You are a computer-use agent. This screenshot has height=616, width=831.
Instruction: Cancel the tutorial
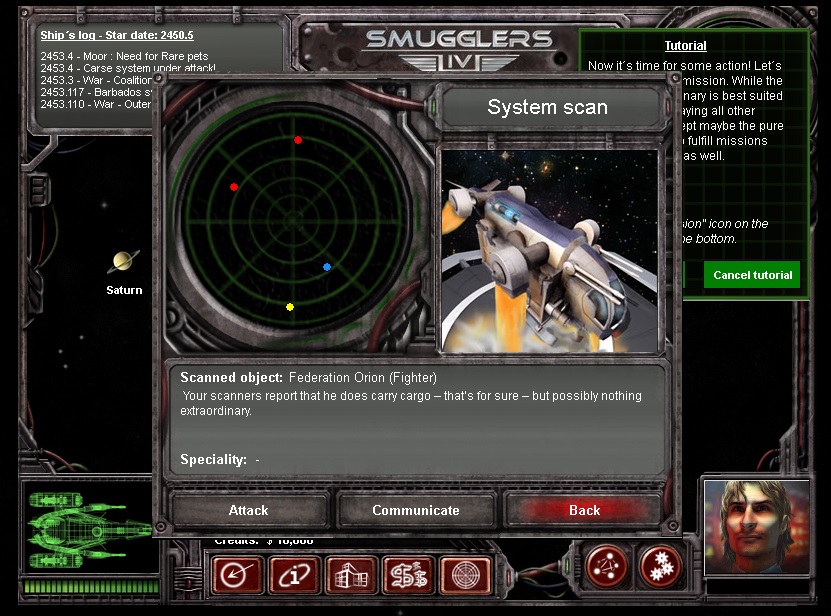[752, 275]
